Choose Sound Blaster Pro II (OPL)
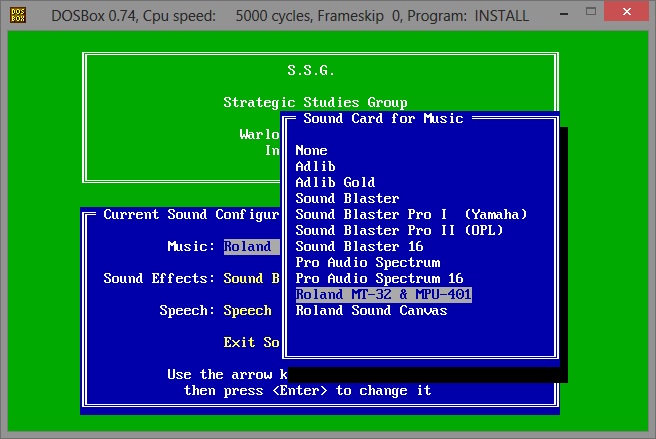This screenshot has width=656, height=439. click(399, 230)
